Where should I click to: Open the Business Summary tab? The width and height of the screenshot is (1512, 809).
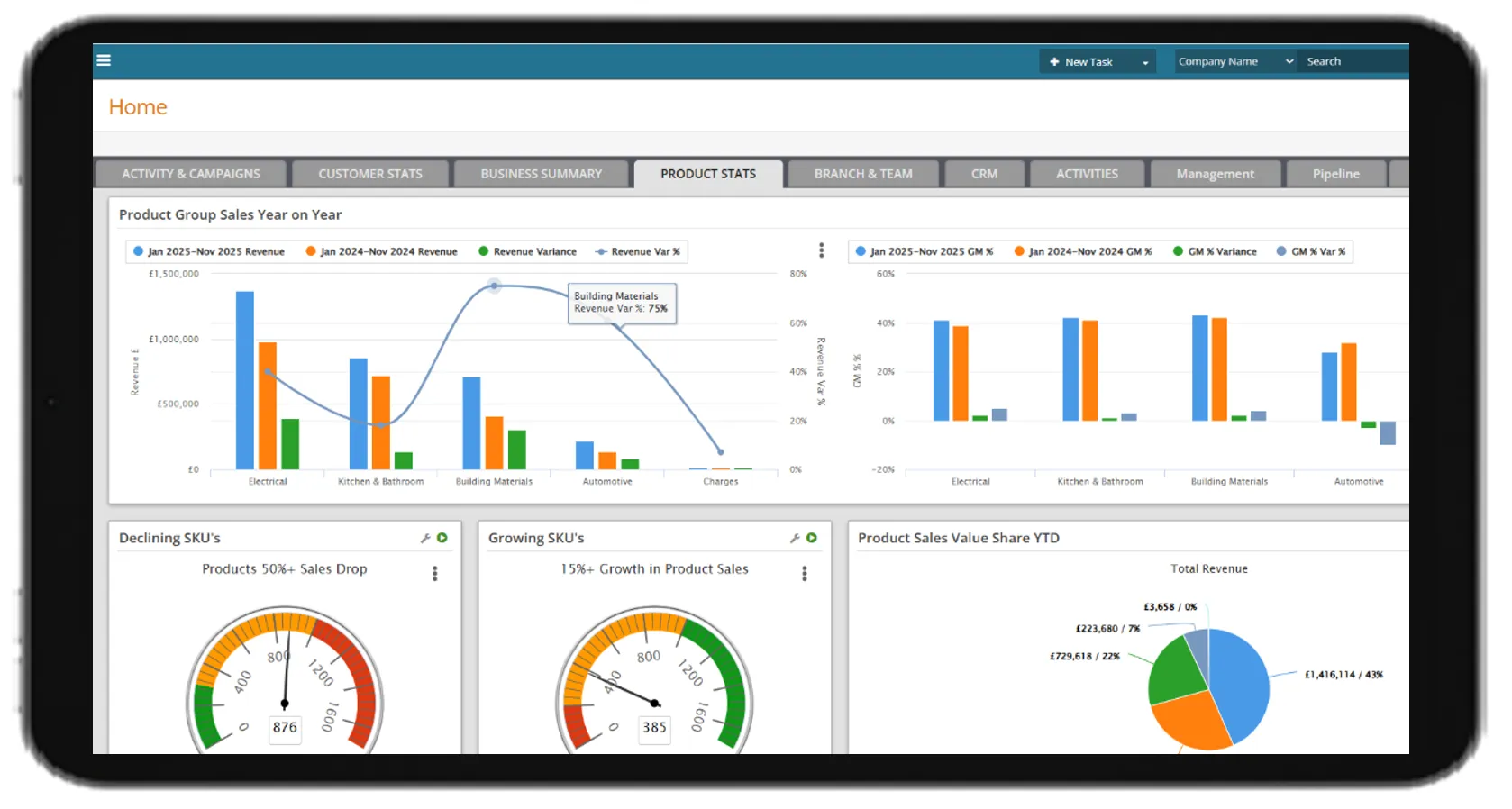click(x=542, y=174)
